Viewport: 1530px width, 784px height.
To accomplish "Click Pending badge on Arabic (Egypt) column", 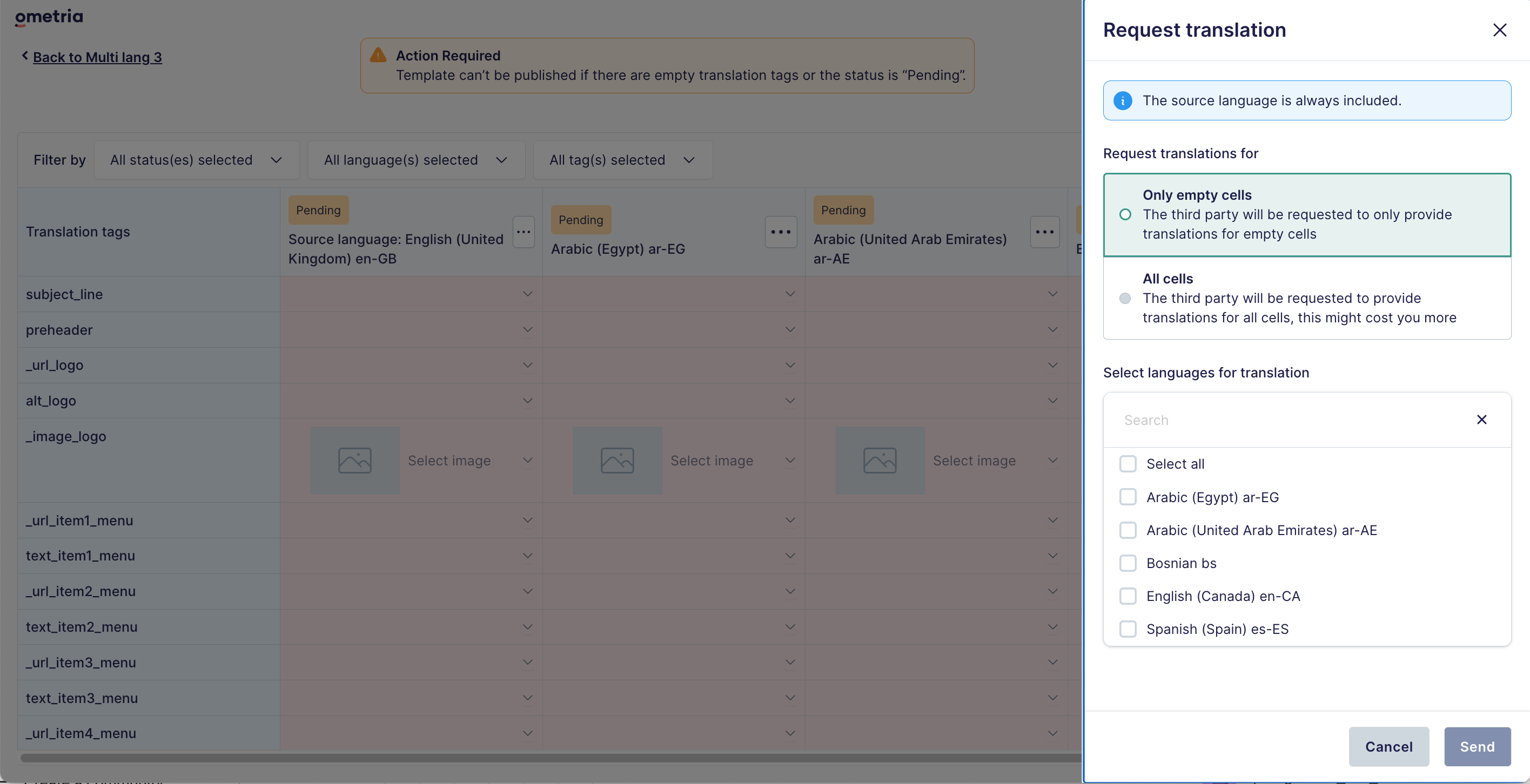I will point(580,220).
